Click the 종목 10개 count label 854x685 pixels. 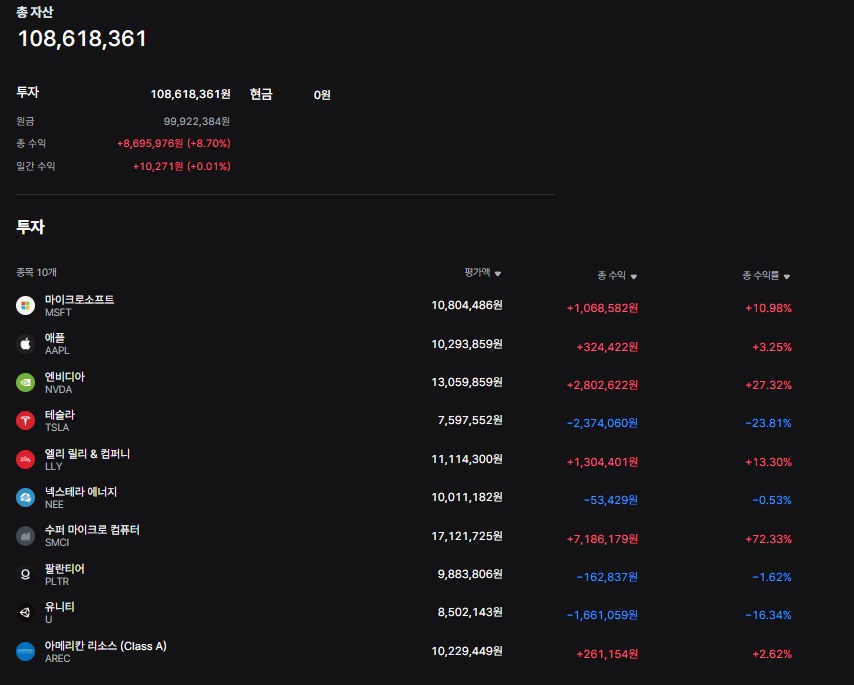36,272
